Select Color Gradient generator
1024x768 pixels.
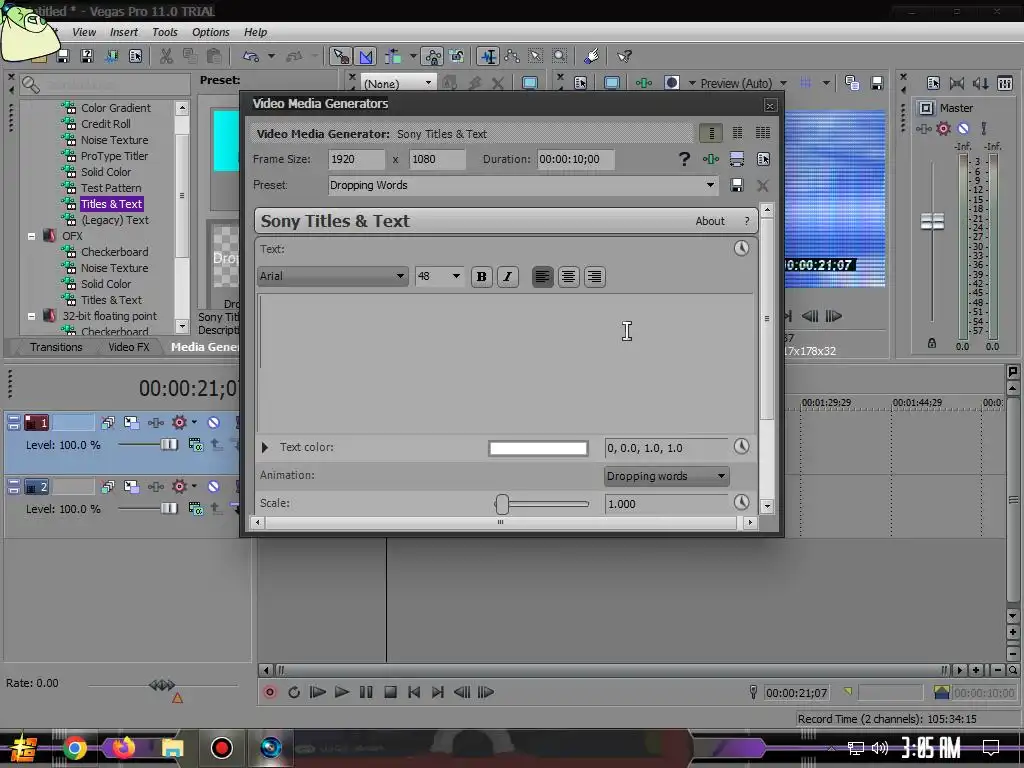pos(116,108)
